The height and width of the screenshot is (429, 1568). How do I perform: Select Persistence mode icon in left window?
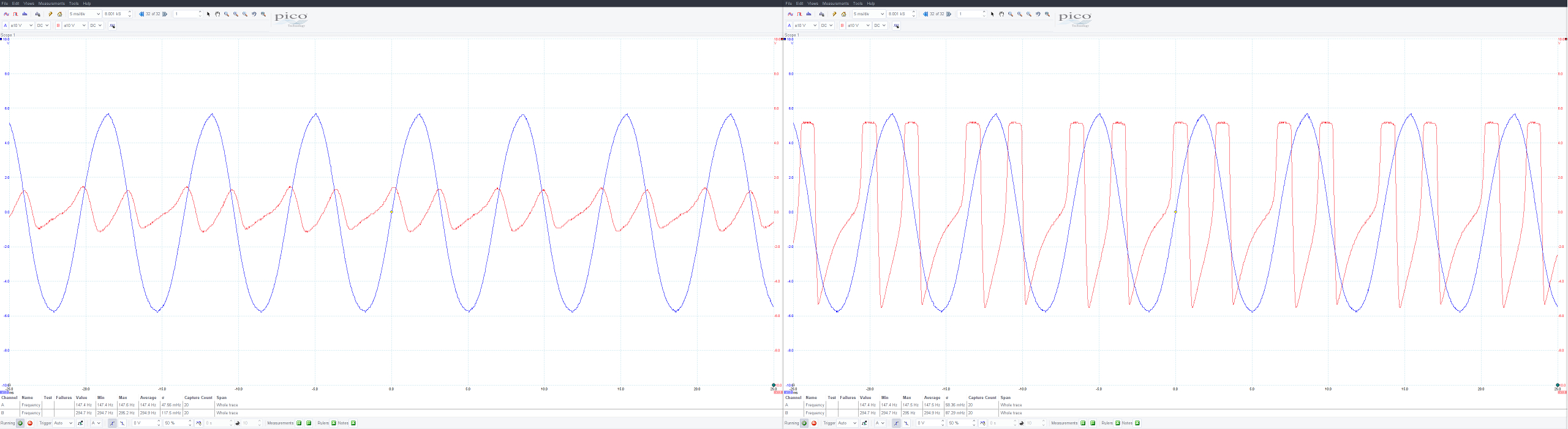click(x=15, y=14)
